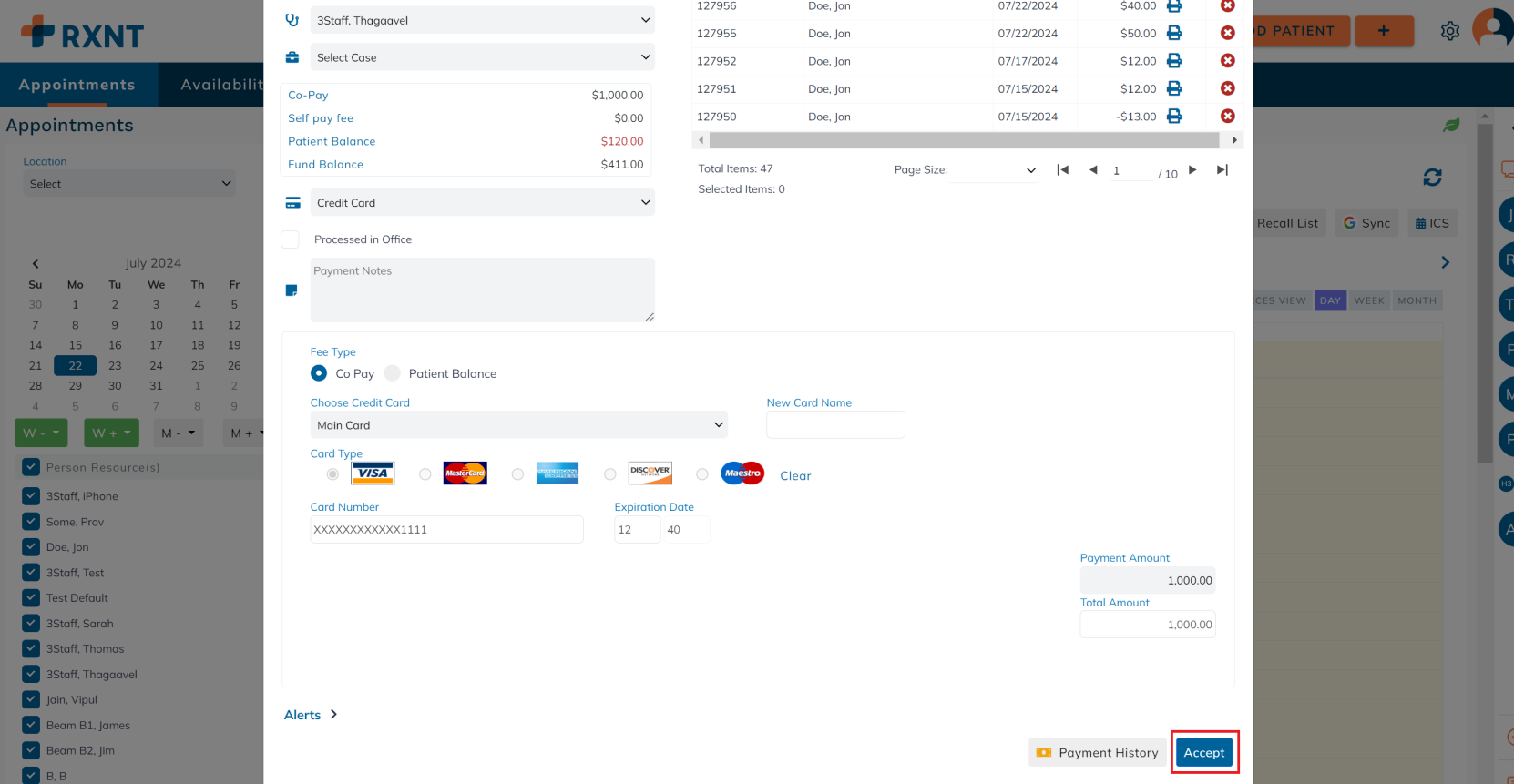The width and height of the screenshot is (1514, 784).
Task: Click the Accept button
Action: point(1203,753)
